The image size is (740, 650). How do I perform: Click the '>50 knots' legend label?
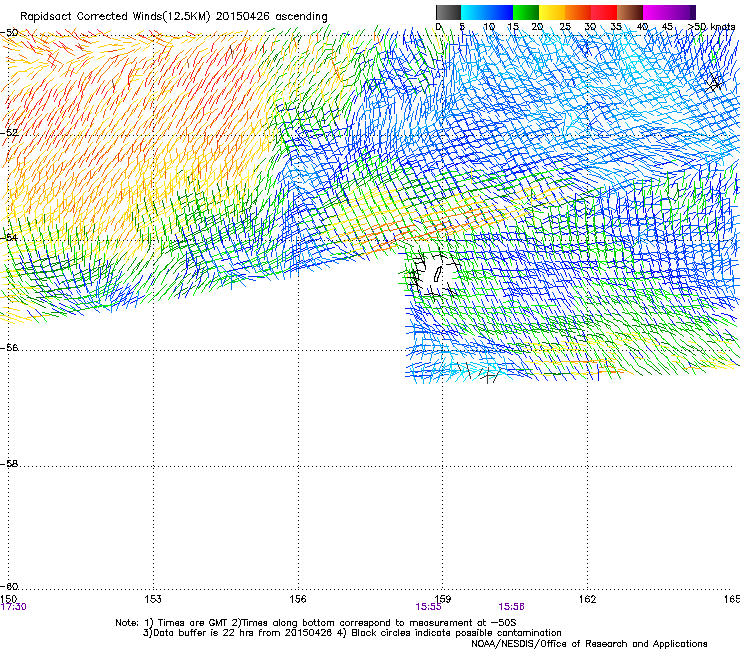[712, 27]
